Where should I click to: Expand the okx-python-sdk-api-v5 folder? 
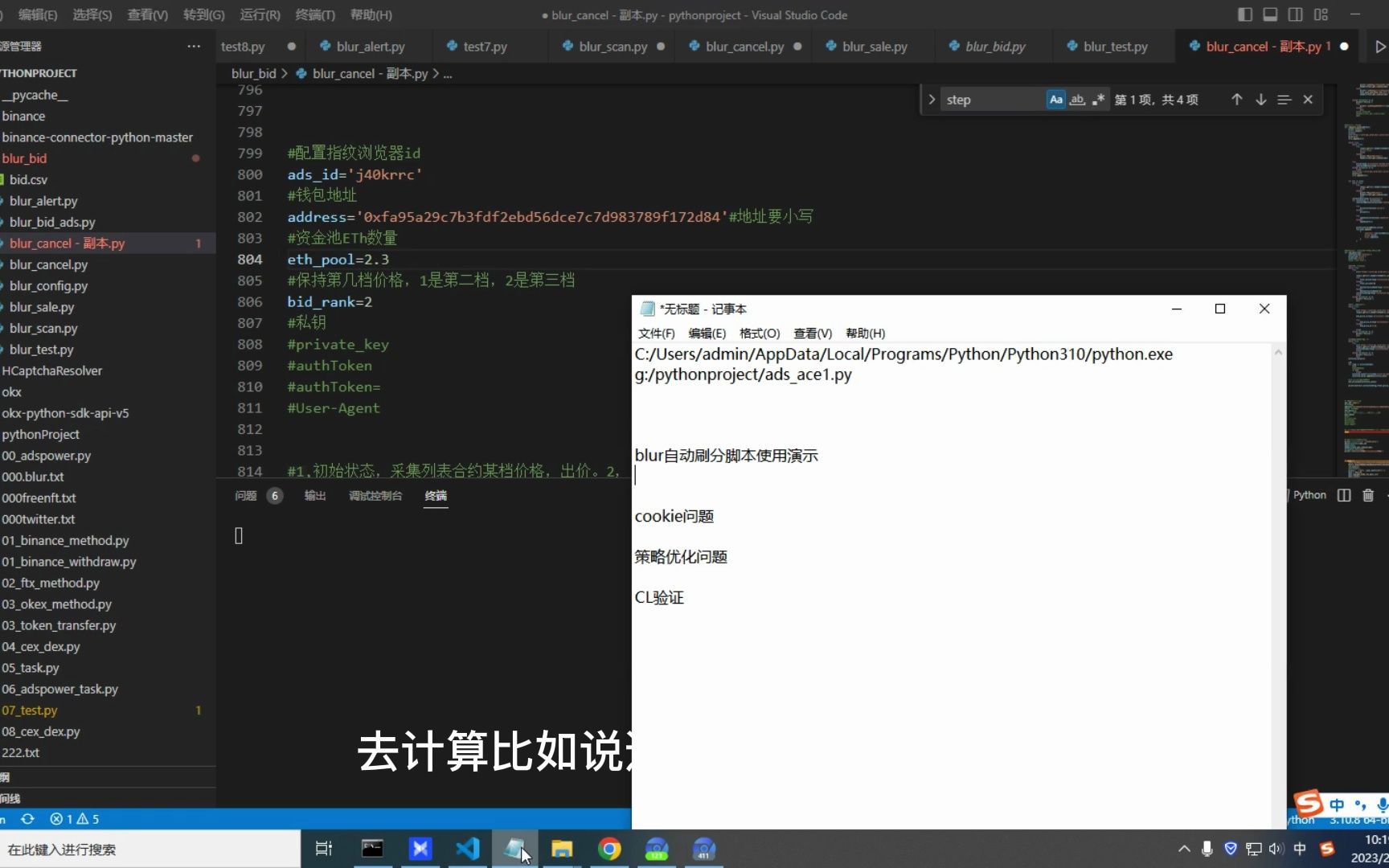[64, 413]
